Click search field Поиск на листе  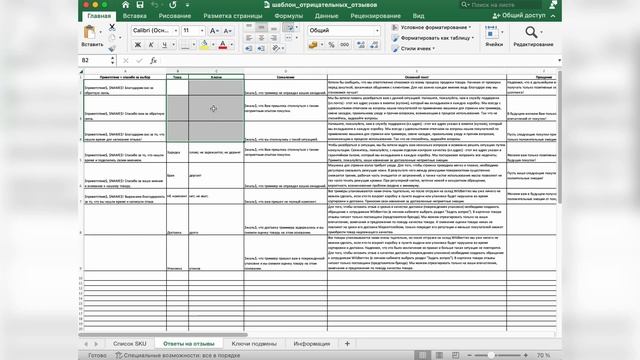tap(502, 5)
